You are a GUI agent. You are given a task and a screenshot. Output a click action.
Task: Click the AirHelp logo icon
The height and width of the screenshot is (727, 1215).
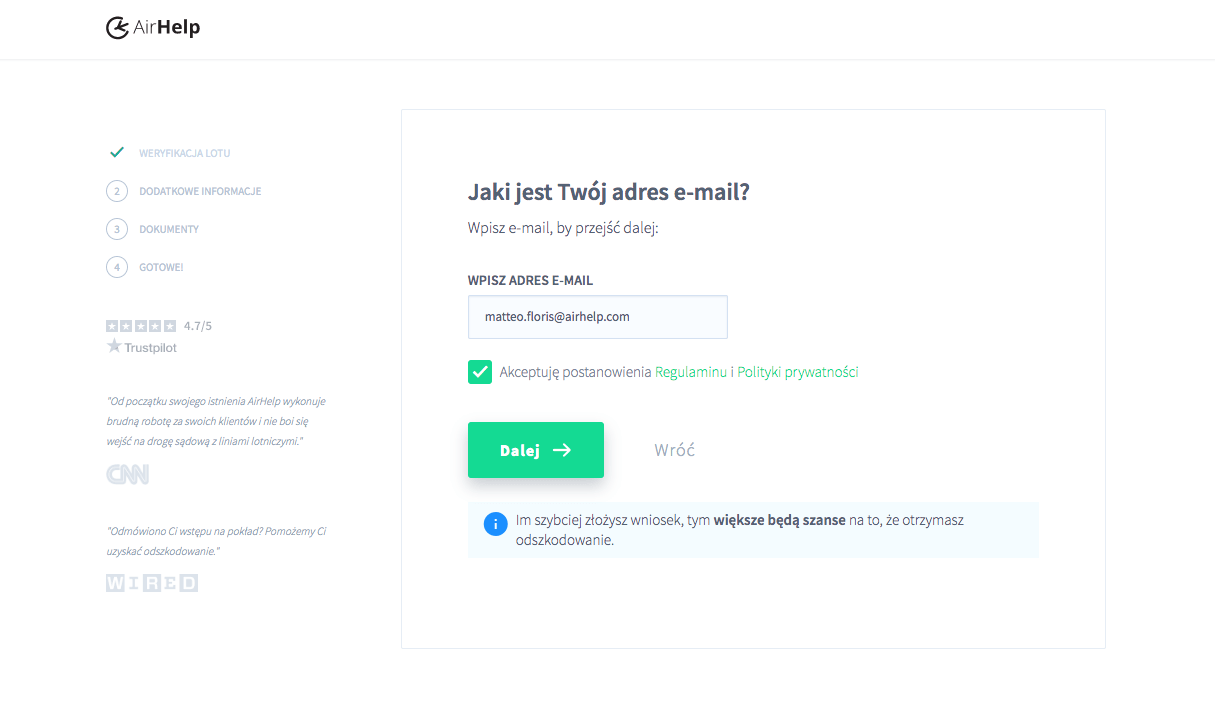(117, 28)
